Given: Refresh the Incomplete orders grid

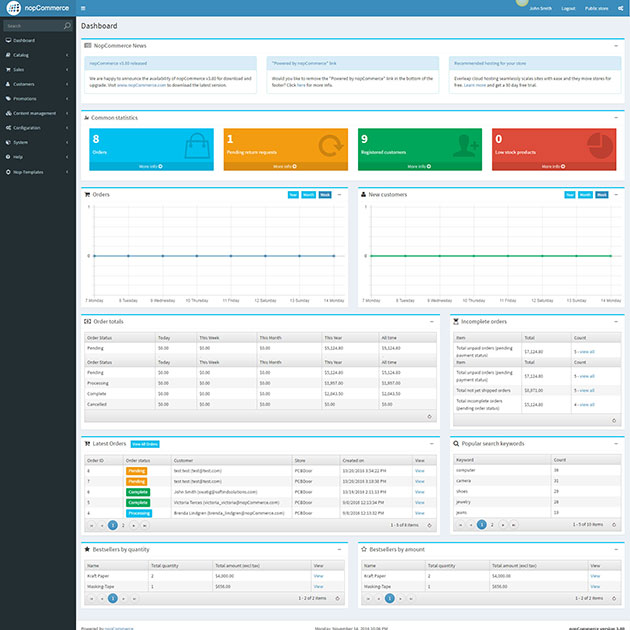Looking at the screenshot, I should click(614, 420).
